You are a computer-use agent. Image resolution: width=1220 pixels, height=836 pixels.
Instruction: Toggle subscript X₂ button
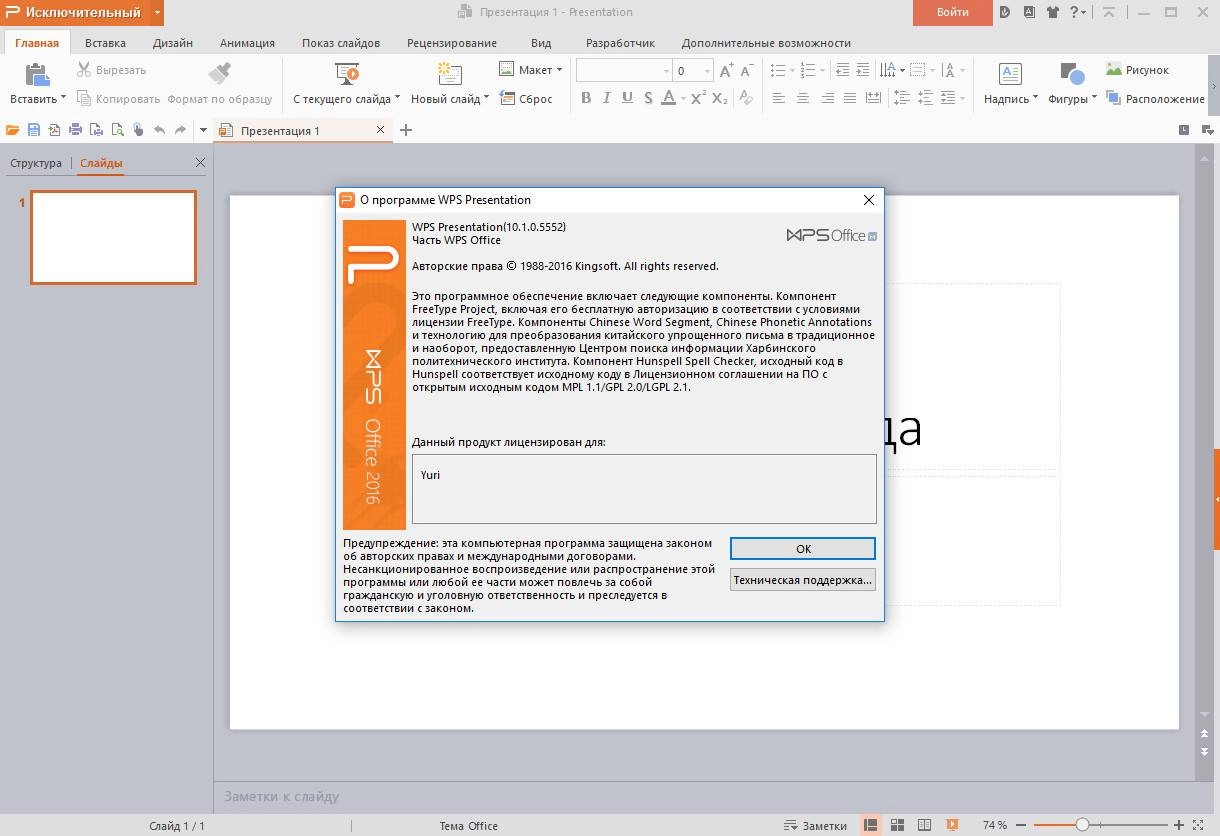[x=719, y=98]
